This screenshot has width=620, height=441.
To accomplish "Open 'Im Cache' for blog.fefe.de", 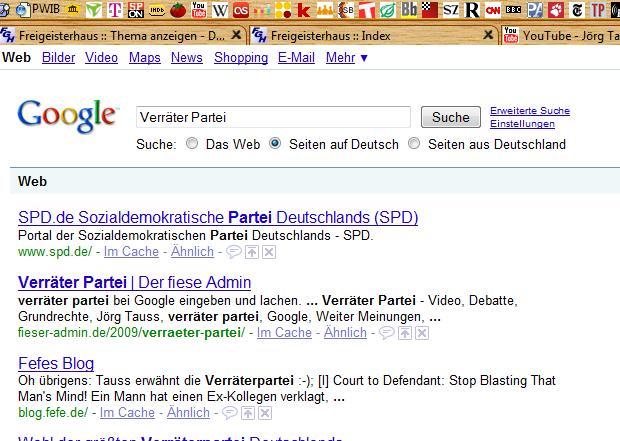I will tap(127, 413).
